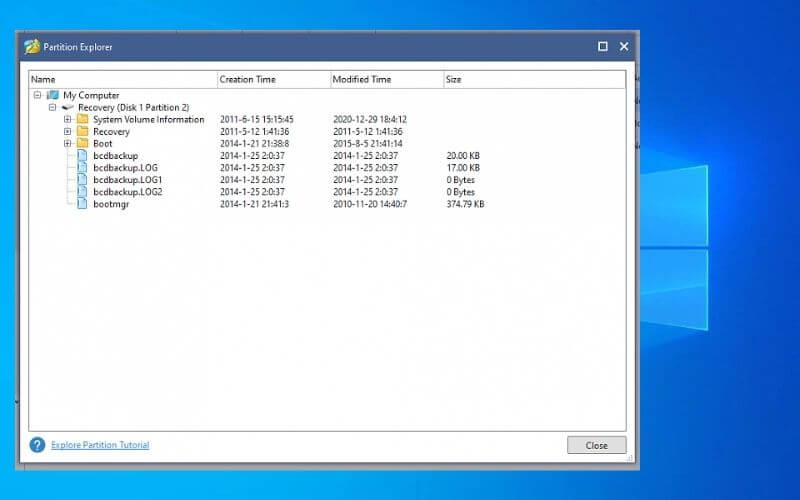Sort by the Creation Time column header
The width and height of the screenshot is (800, 500).
(273, 79)
